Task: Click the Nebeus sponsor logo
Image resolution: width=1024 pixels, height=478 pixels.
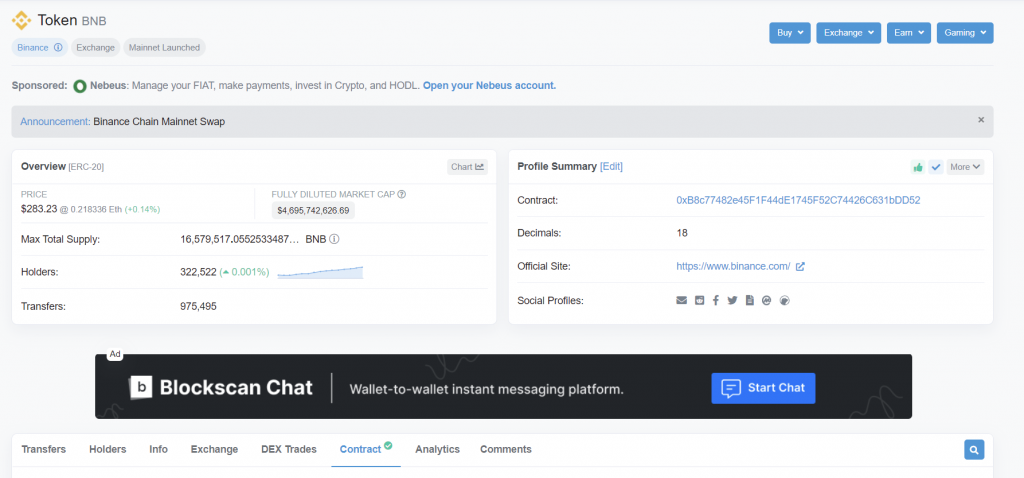Action: (80, 86)
